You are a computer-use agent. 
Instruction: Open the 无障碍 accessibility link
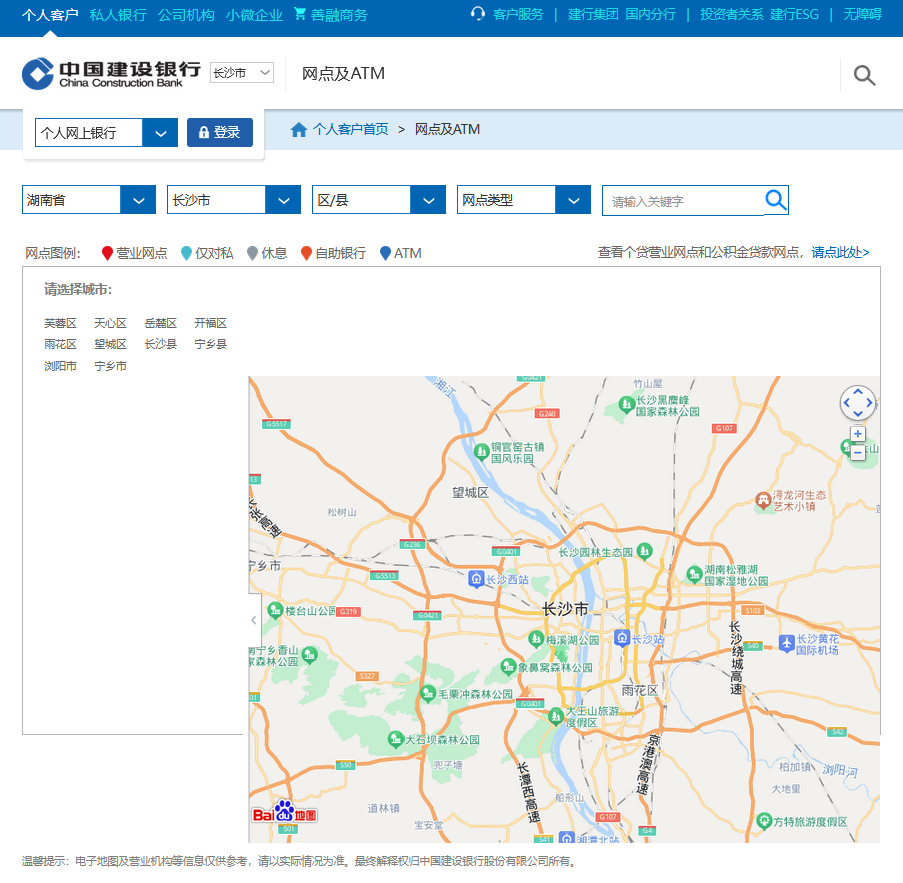point(862,14)
